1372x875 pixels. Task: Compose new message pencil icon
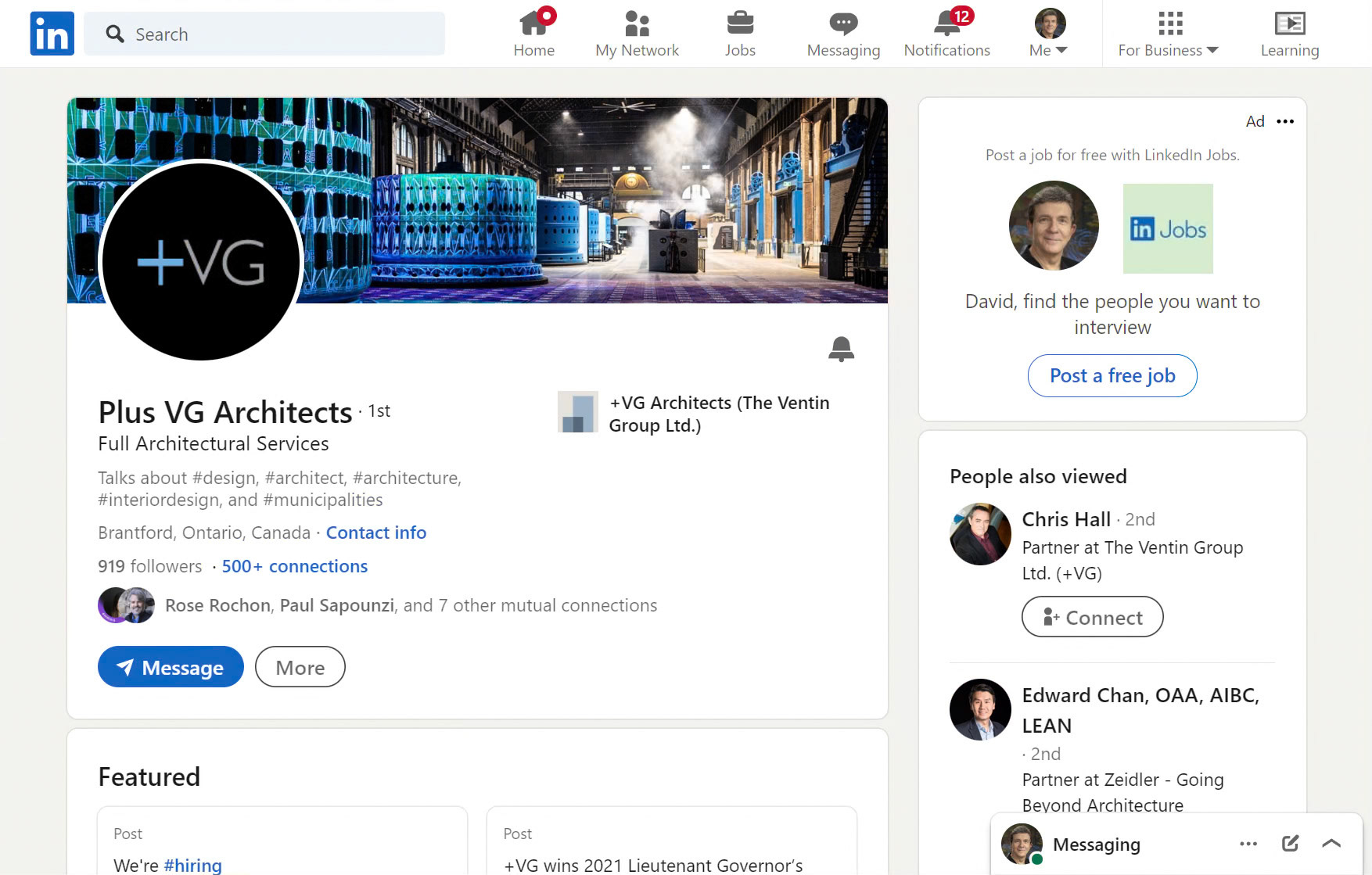pyautogui.click(x=1291, y=843)
